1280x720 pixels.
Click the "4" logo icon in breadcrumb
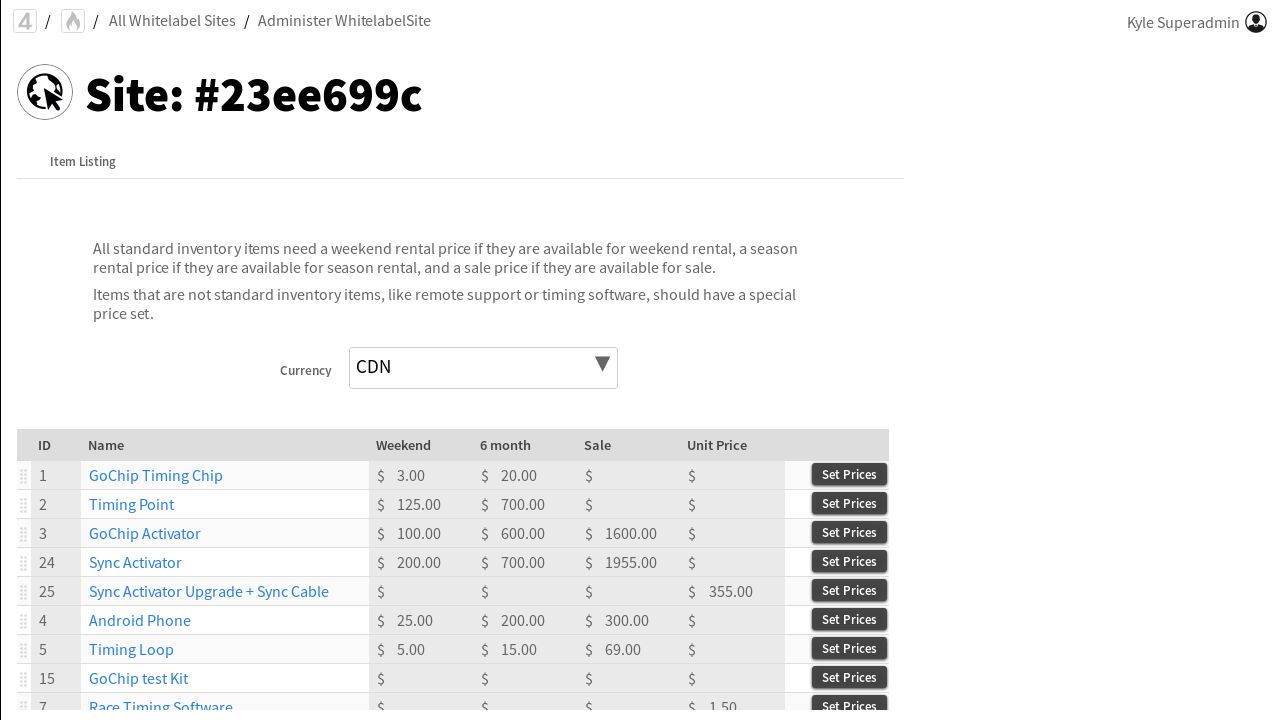point(25,21)
